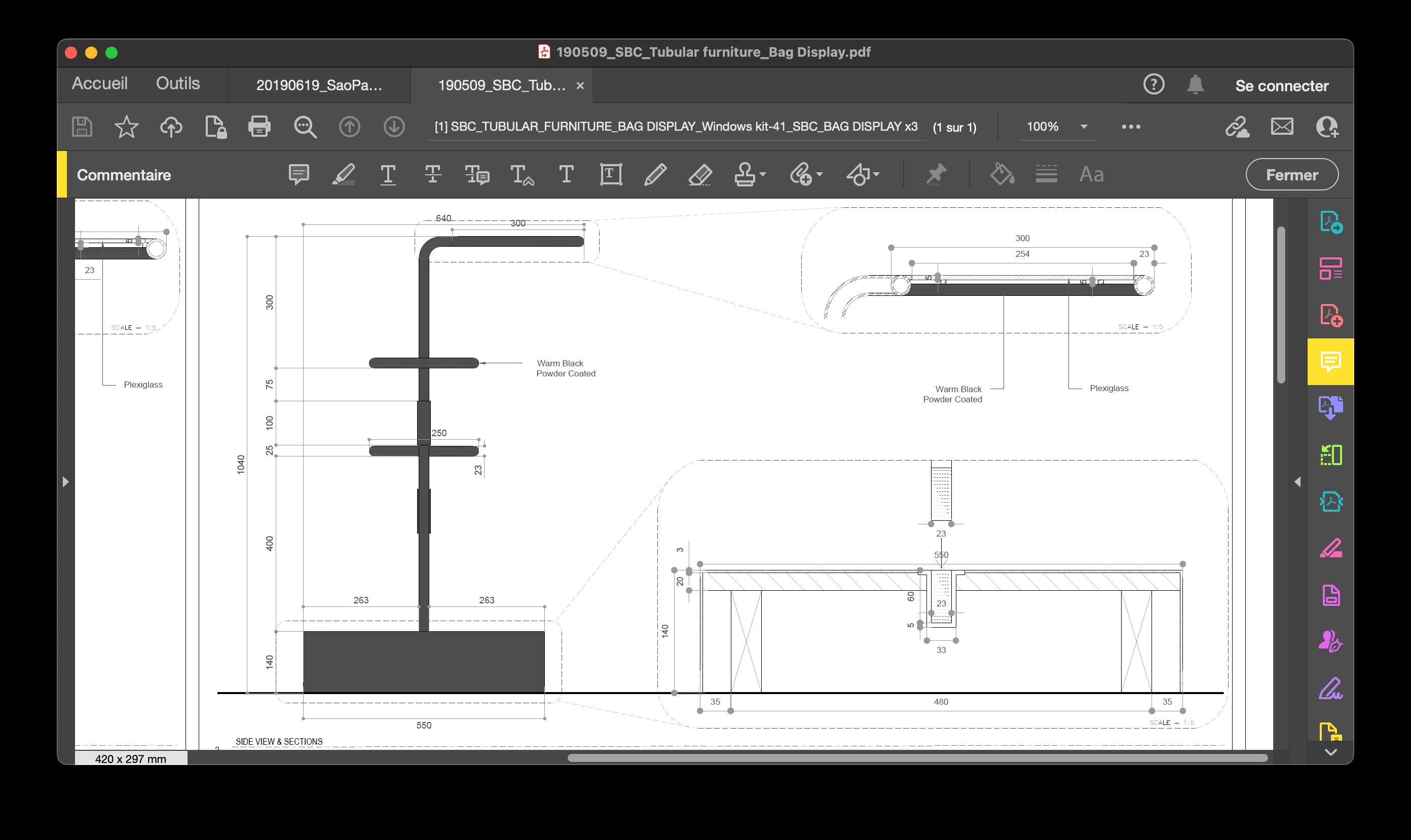The height and width of the screenshot is (840, 1411).
Task: Click the upload to cloud icon
Action: pos(170,126)
